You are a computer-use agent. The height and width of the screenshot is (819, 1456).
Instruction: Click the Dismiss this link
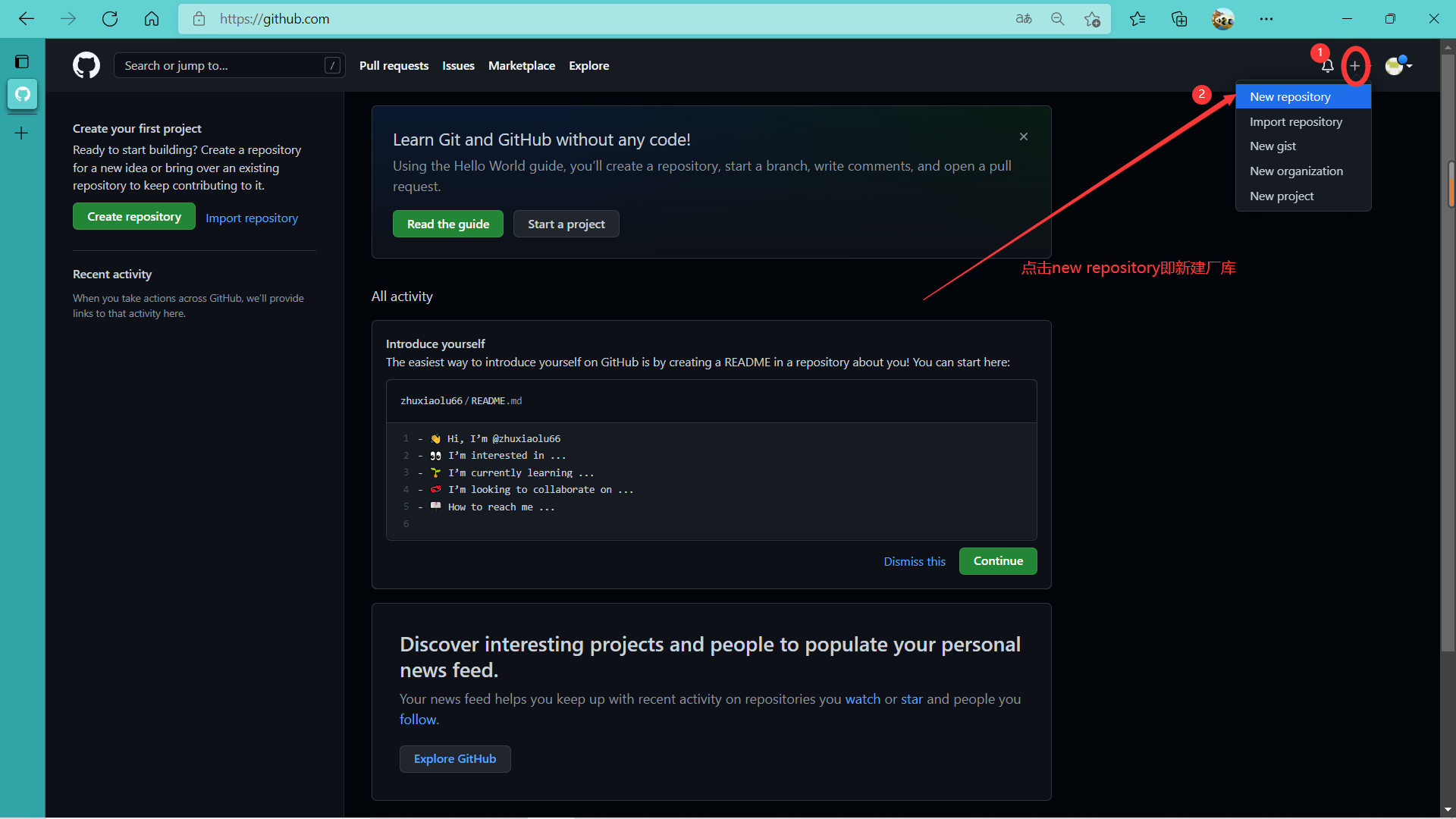915,561
